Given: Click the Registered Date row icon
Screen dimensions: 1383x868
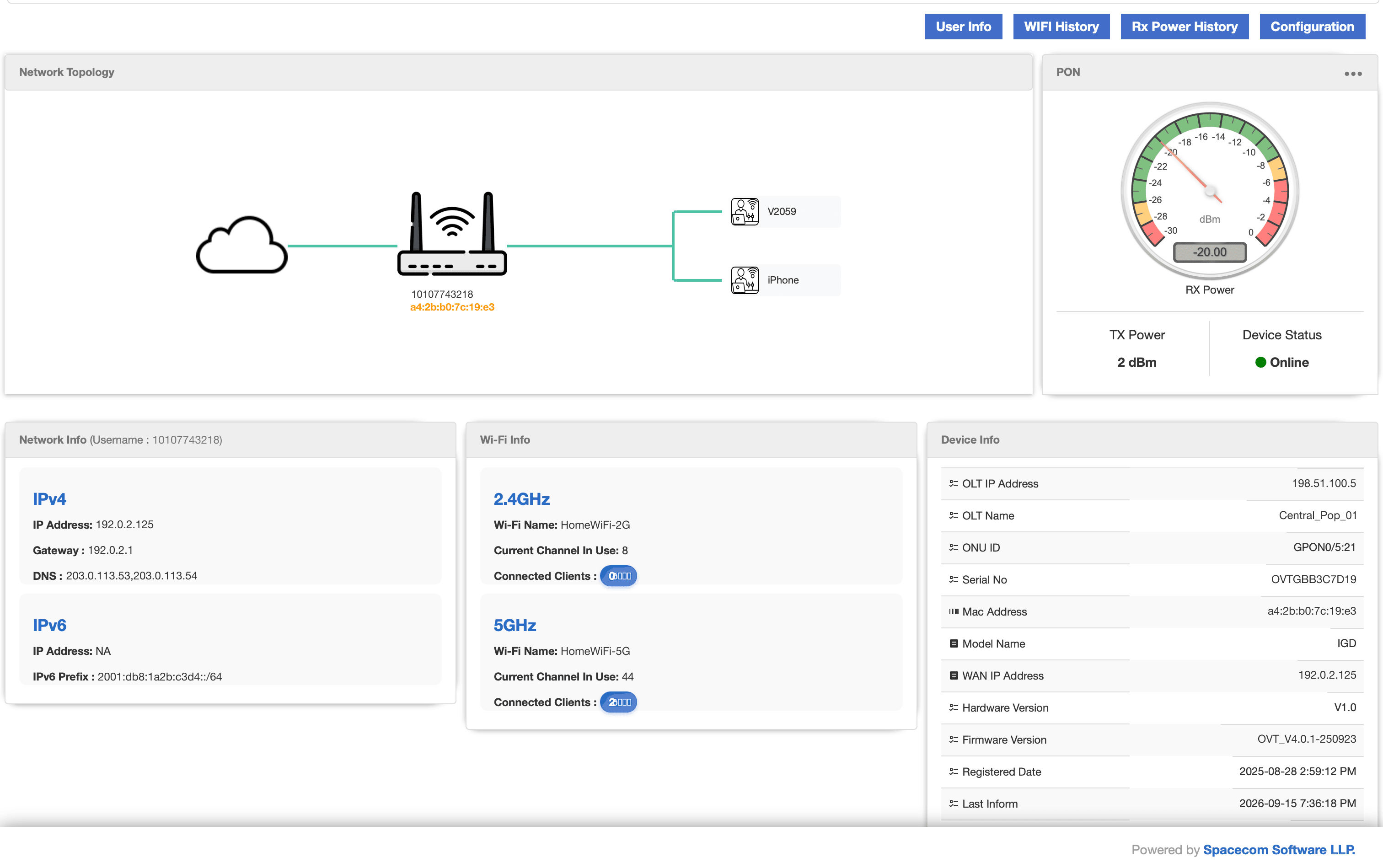Looking at the screenshot, I should click(x=953, y=772).
